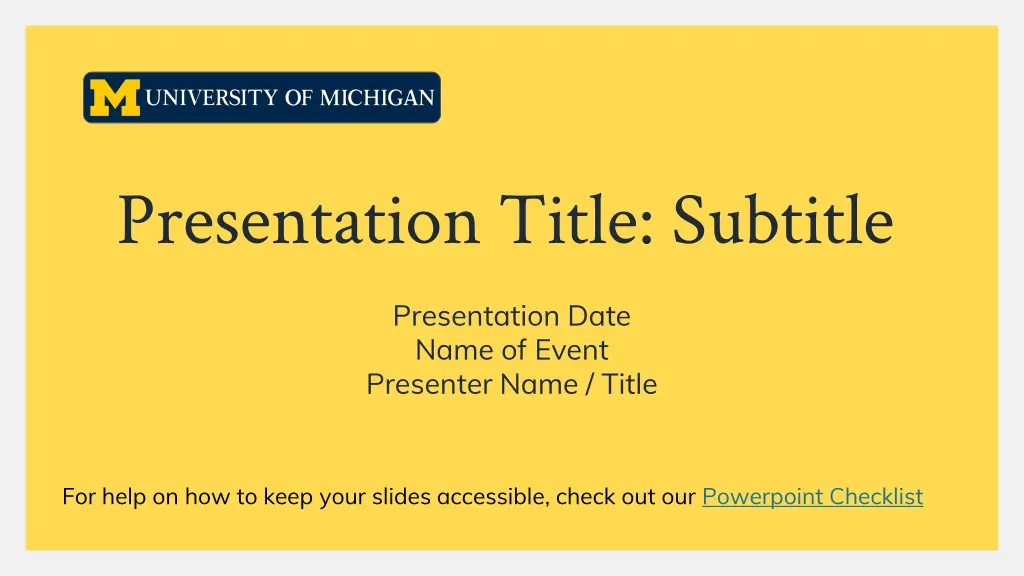Click the word 'Presentation' in the large heading
Screen dimensions: 1024x576
click(298, 221)
